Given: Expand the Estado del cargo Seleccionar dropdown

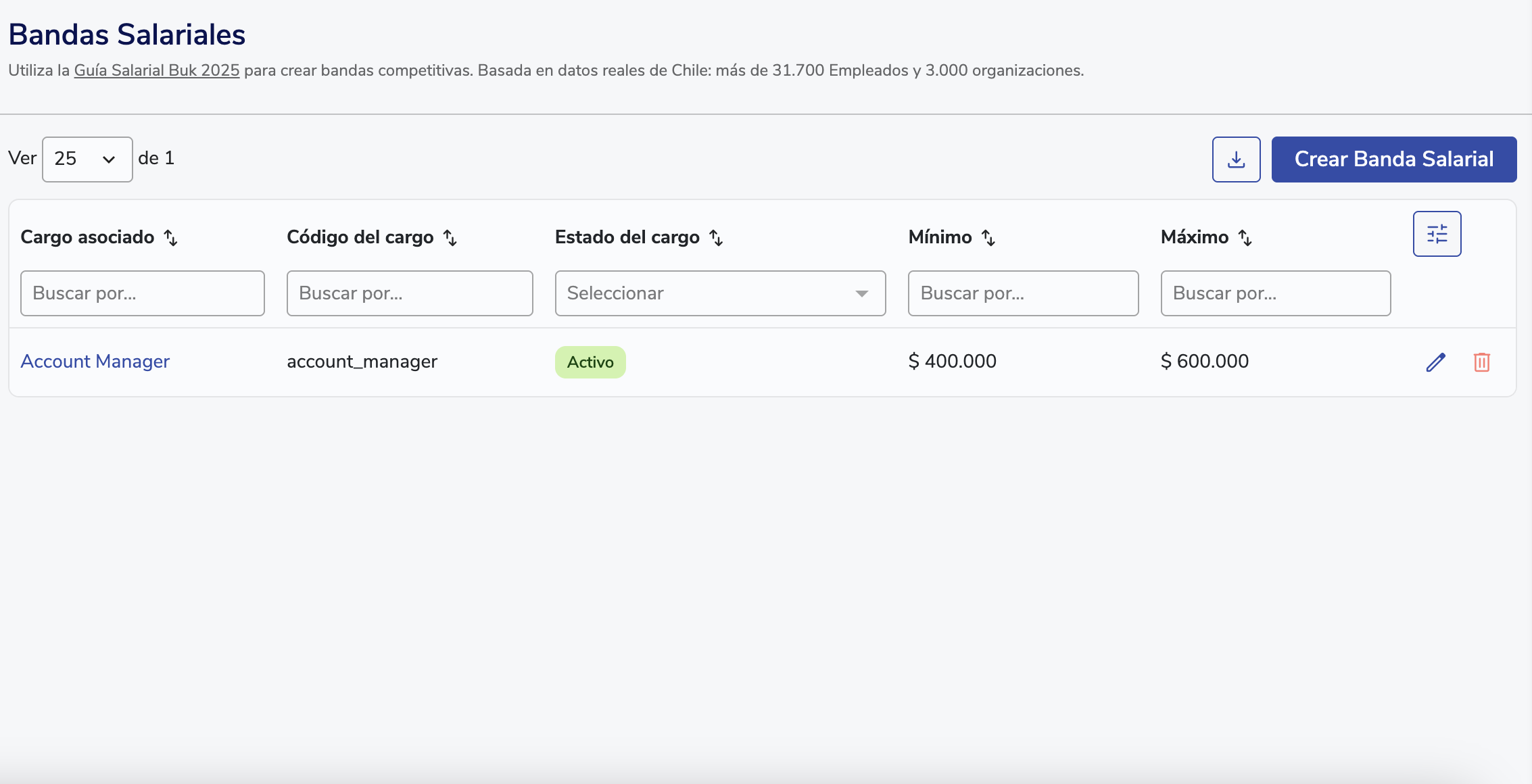Looking at the screenshot, I should pyautogui.click(x=720, y=293).
